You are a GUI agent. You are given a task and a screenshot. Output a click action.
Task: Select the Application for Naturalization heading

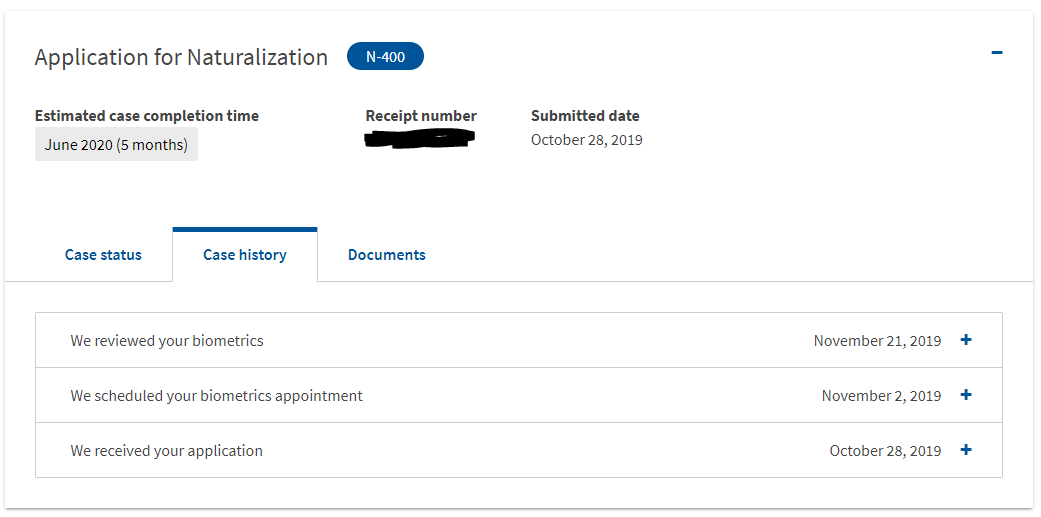point(181,57)
